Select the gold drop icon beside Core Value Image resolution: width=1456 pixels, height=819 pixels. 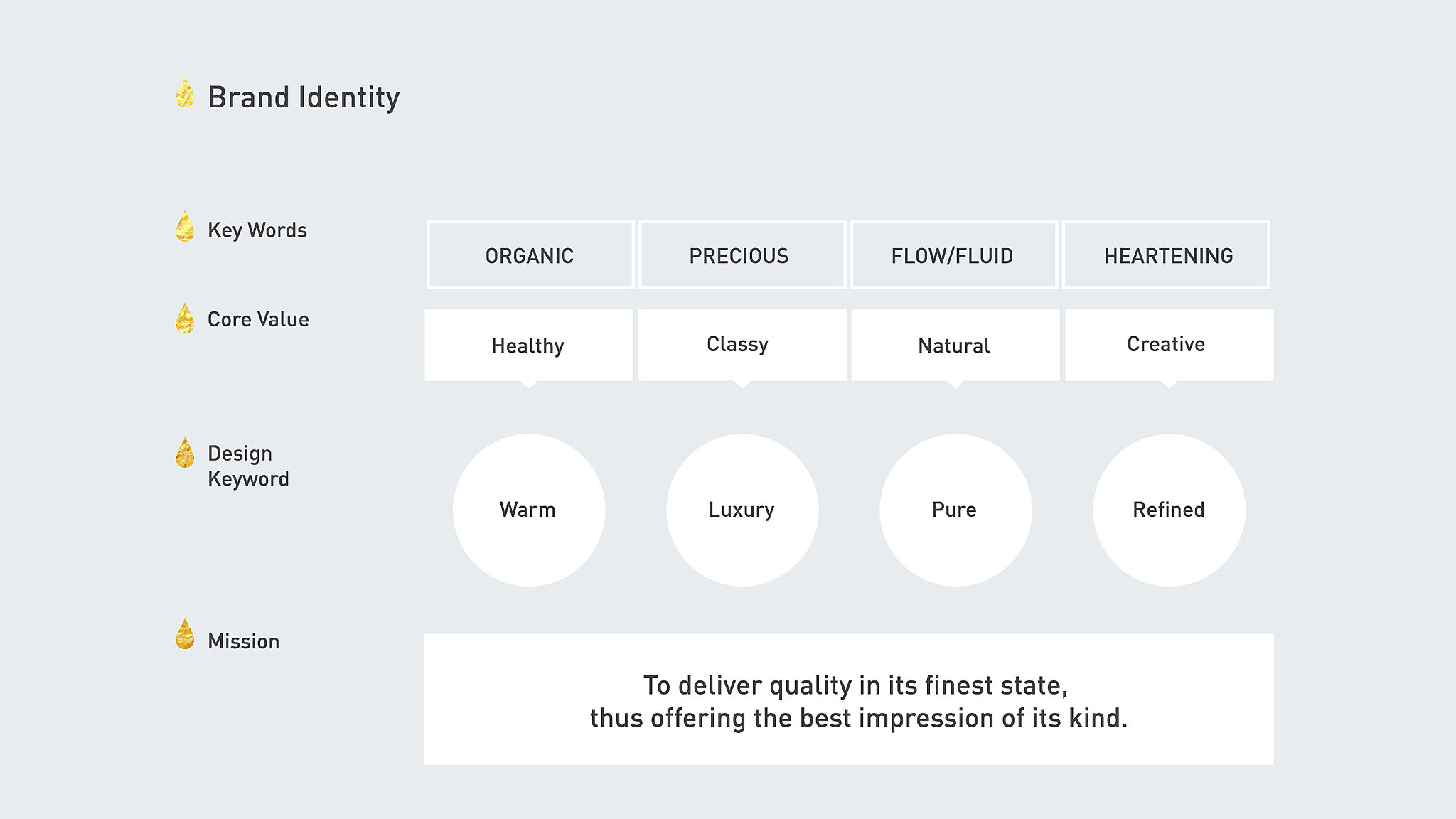[x=185, y=318]
